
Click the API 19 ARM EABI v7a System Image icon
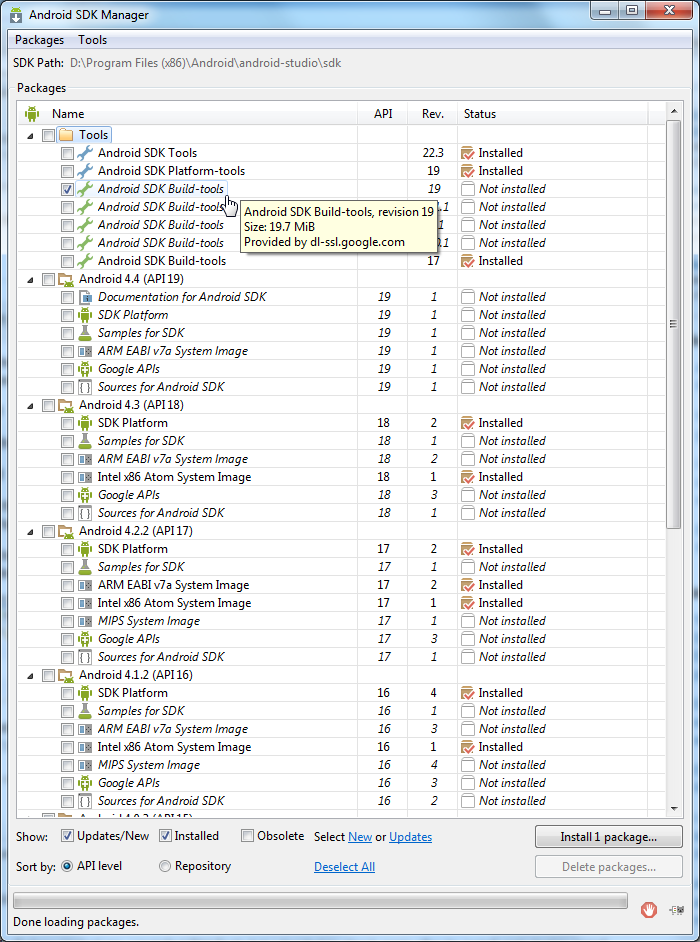[x=85, y=351]
